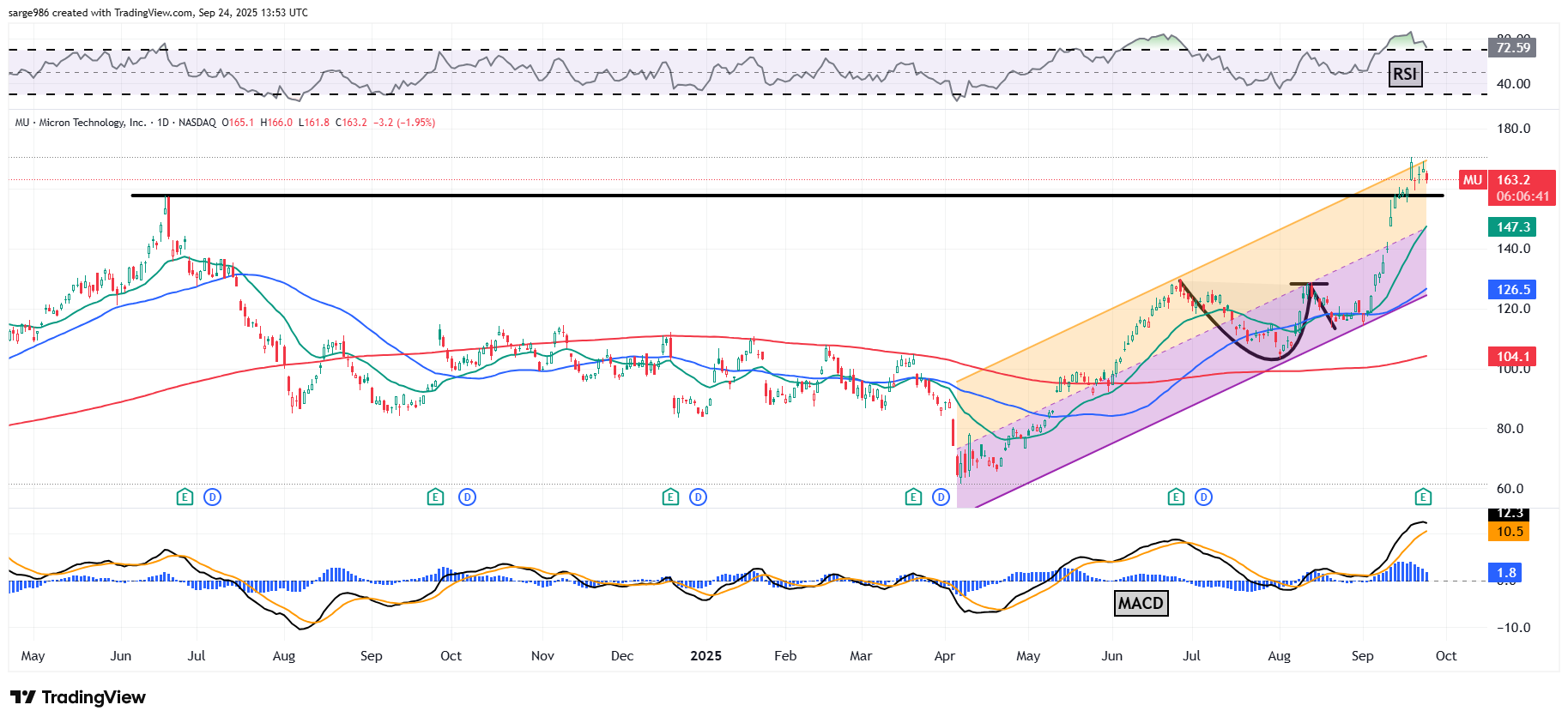Click the earnings marker from June 2024
1568x723 pixels.
tap(185, 497)
